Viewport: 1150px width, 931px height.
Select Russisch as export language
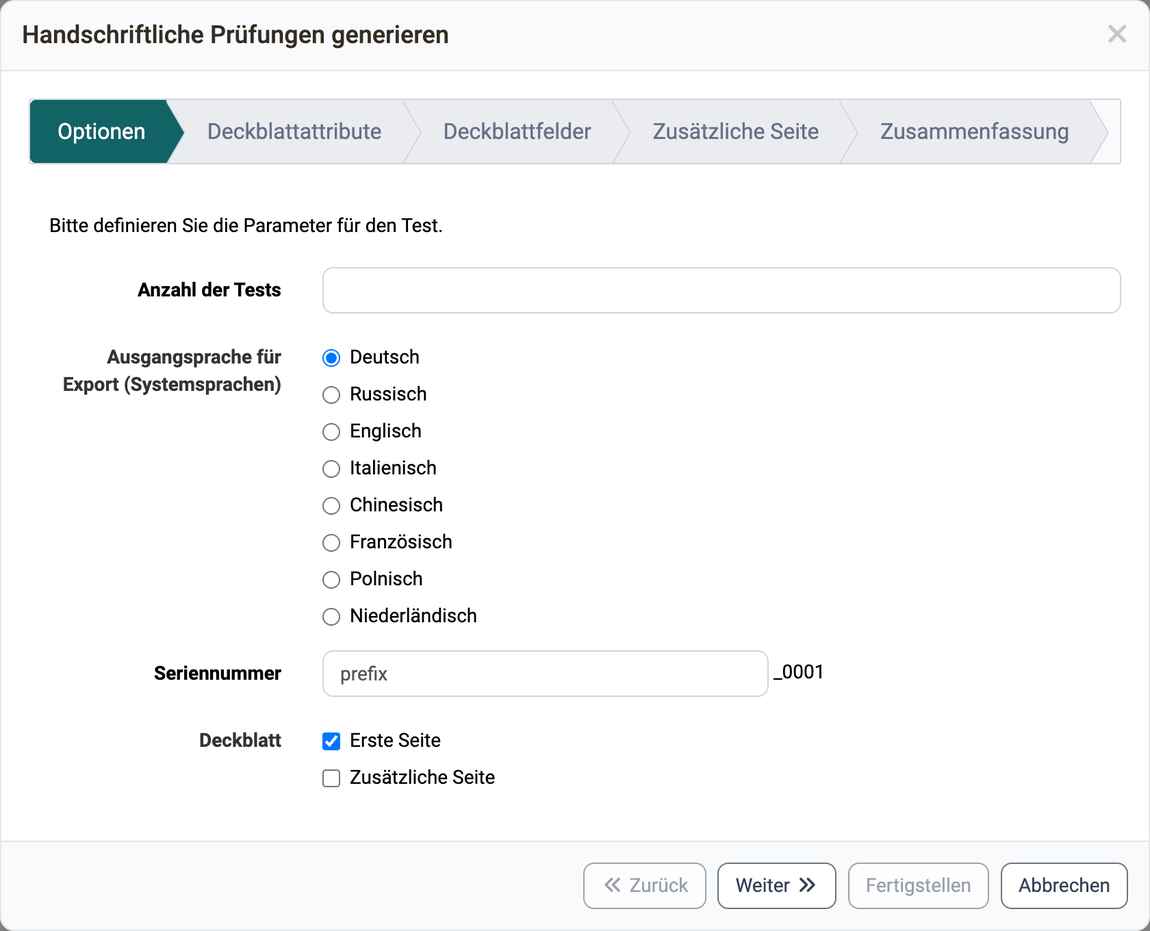tap(332, 395)
